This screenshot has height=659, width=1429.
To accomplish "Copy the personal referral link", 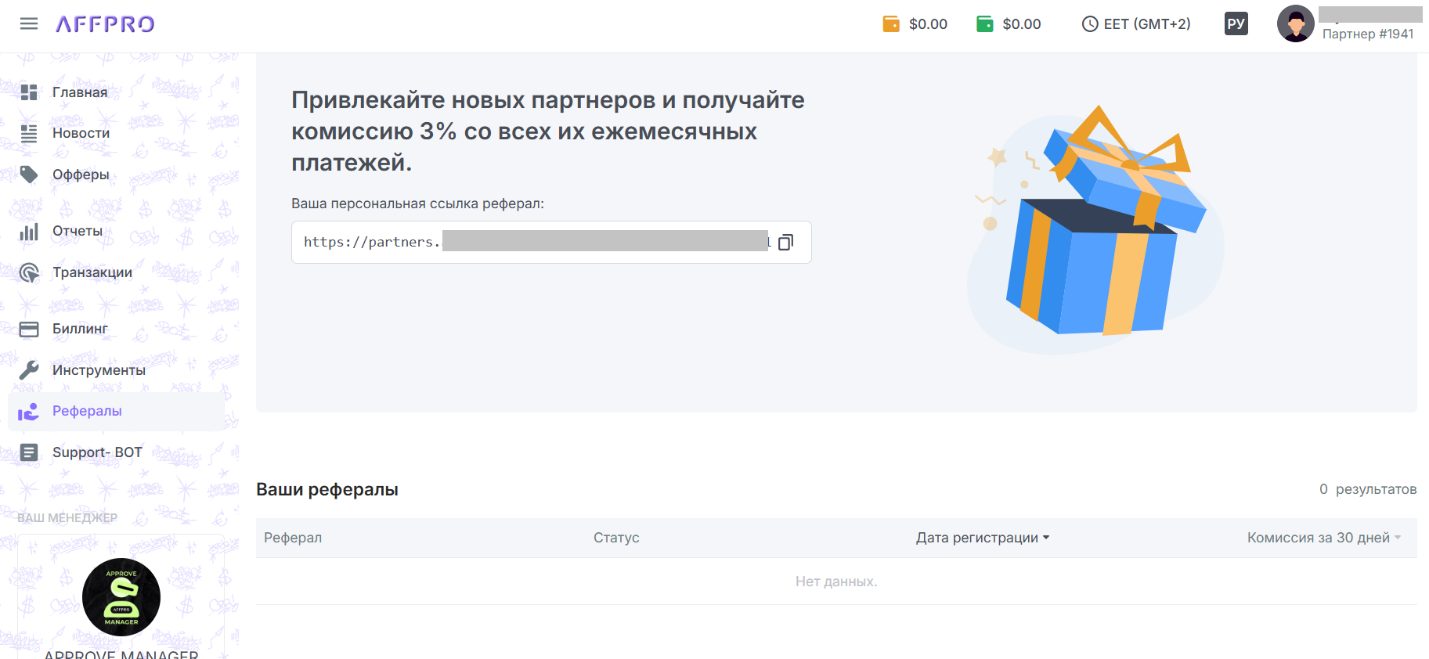I will click(x=785, y=242).
